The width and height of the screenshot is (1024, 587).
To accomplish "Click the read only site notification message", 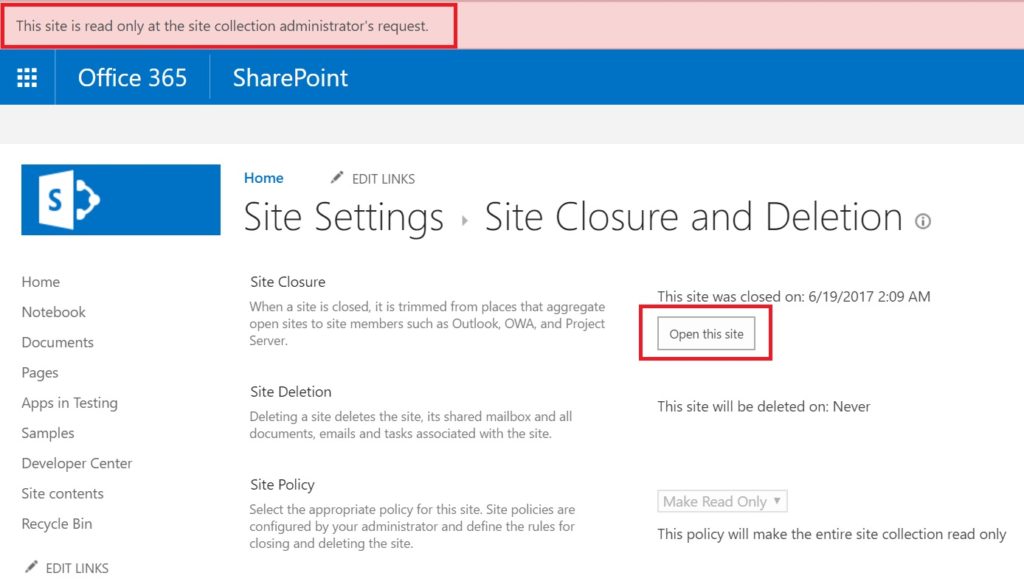I will point(222,26).
